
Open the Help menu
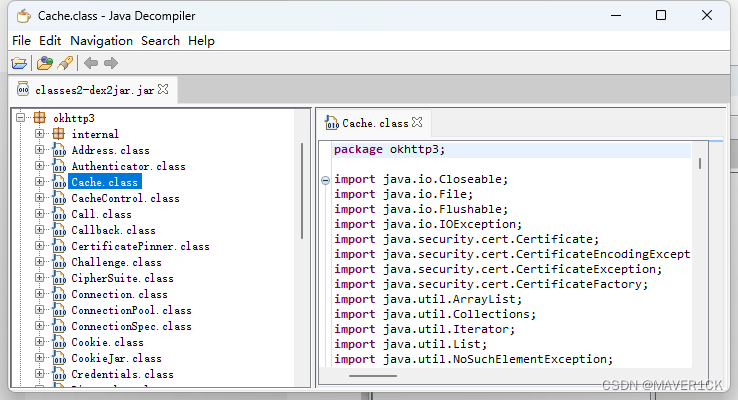coord(201,41)
